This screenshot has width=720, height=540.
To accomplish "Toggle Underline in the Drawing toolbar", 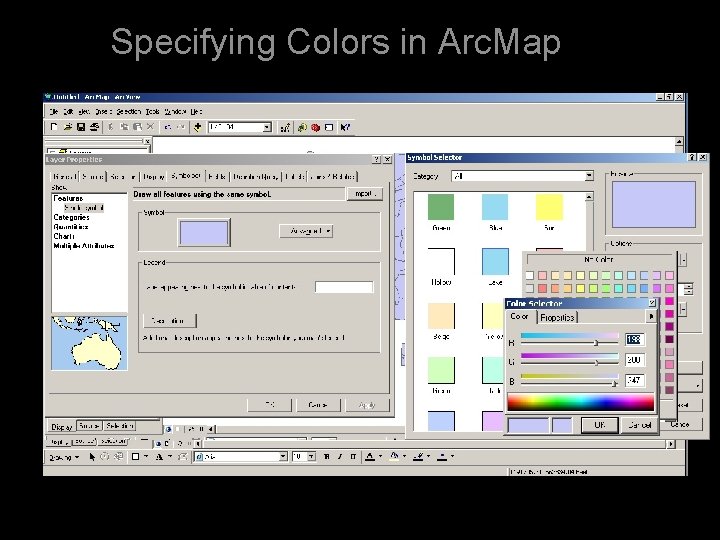I will 353,456.
